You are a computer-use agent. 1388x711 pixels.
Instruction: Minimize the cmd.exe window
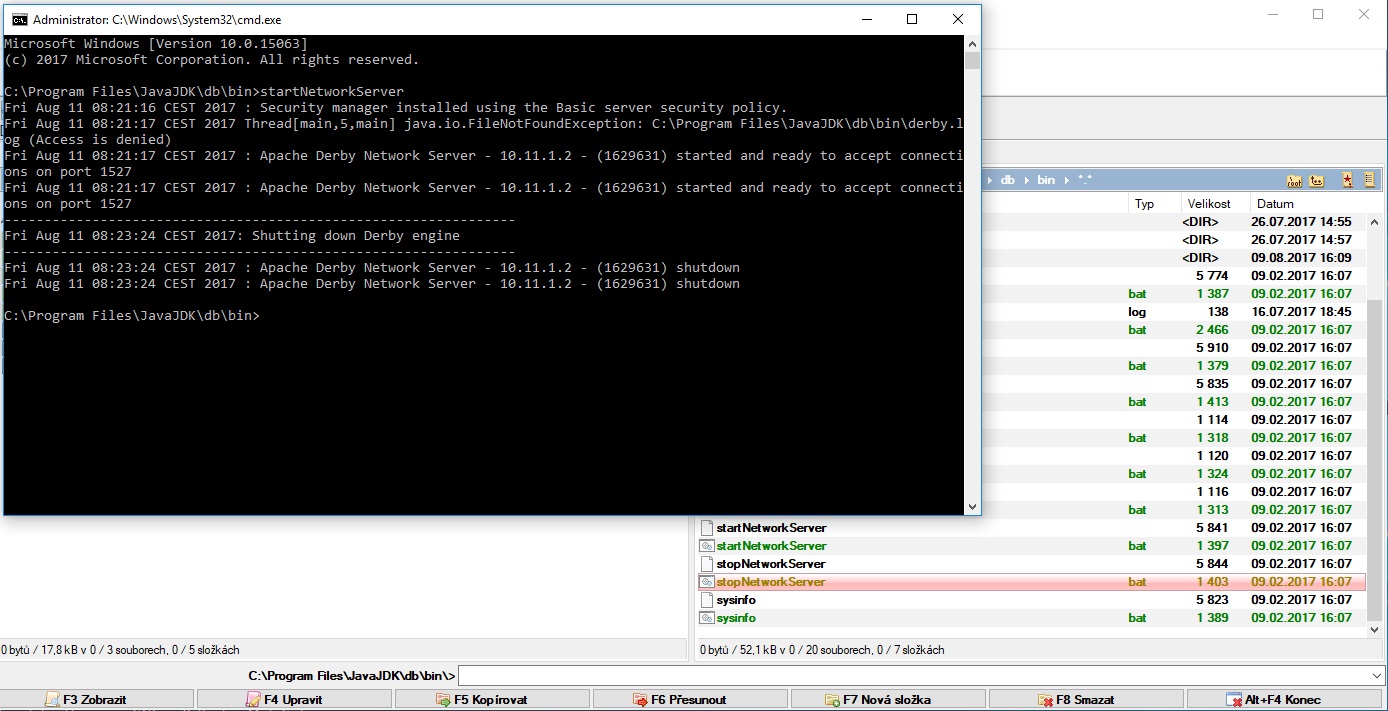(866, 19)
